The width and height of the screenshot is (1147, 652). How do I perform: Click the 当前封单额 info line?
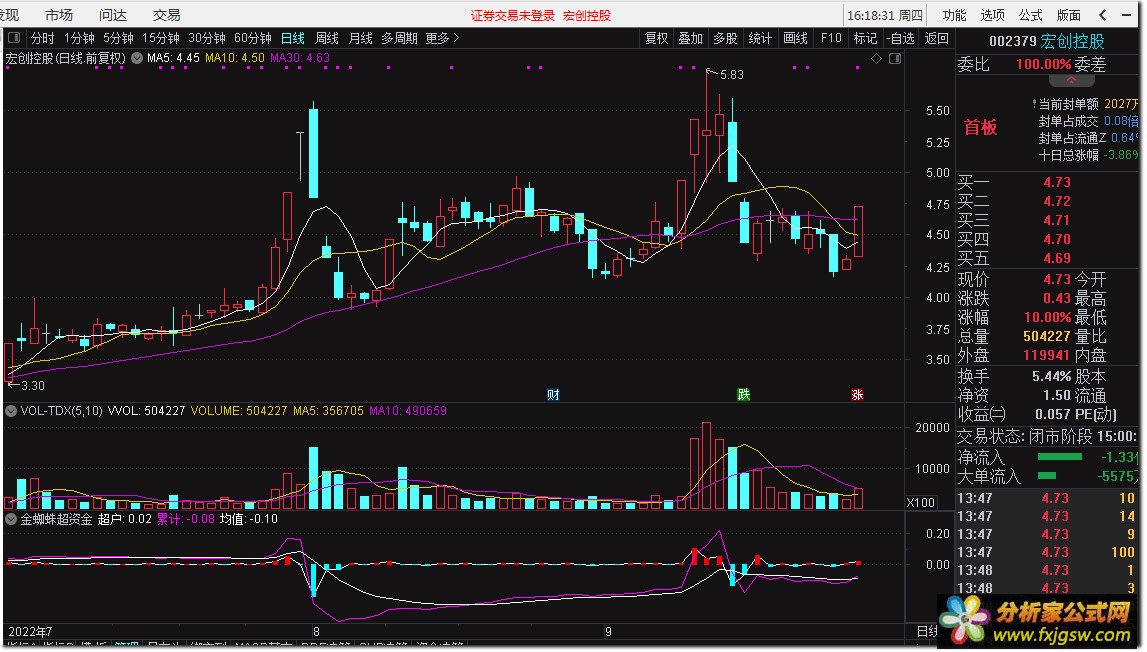pos(1088,104)
